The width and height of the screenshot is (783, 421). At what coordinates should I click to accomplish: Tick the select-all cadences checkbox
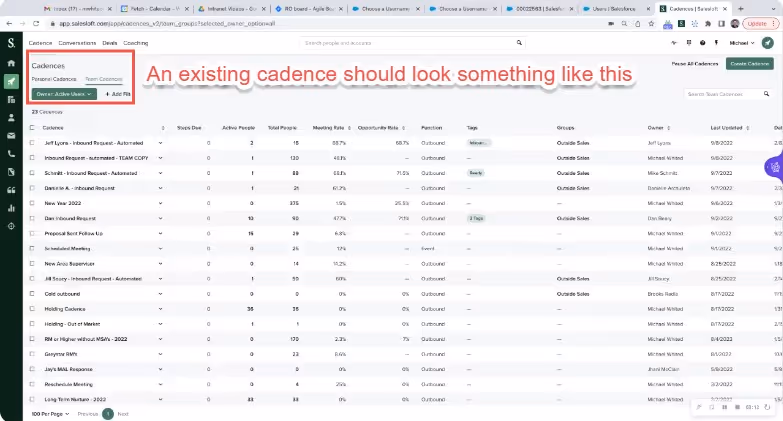(32, 128)
